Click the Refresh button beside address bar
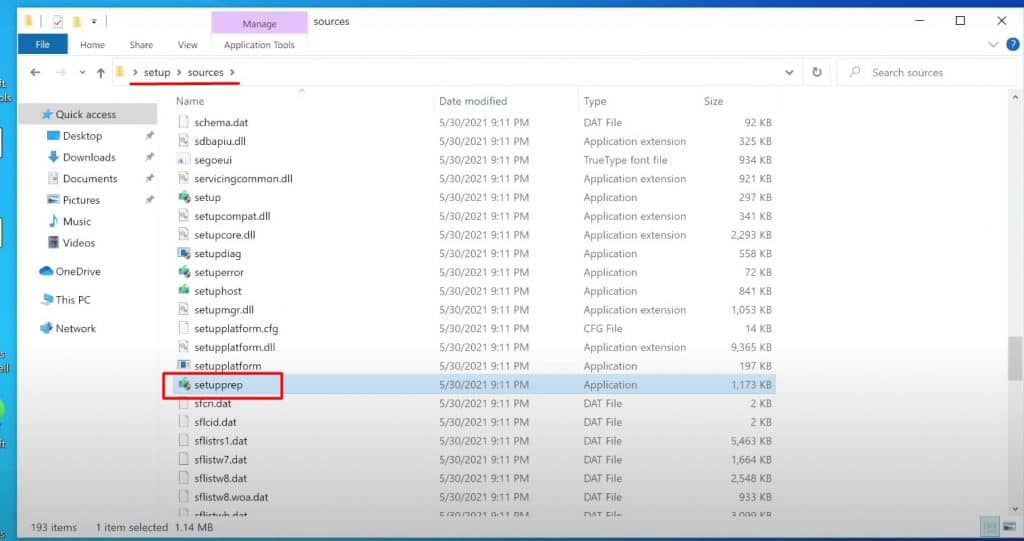The height and width of the screenshot is (541, 1024). 817,73
